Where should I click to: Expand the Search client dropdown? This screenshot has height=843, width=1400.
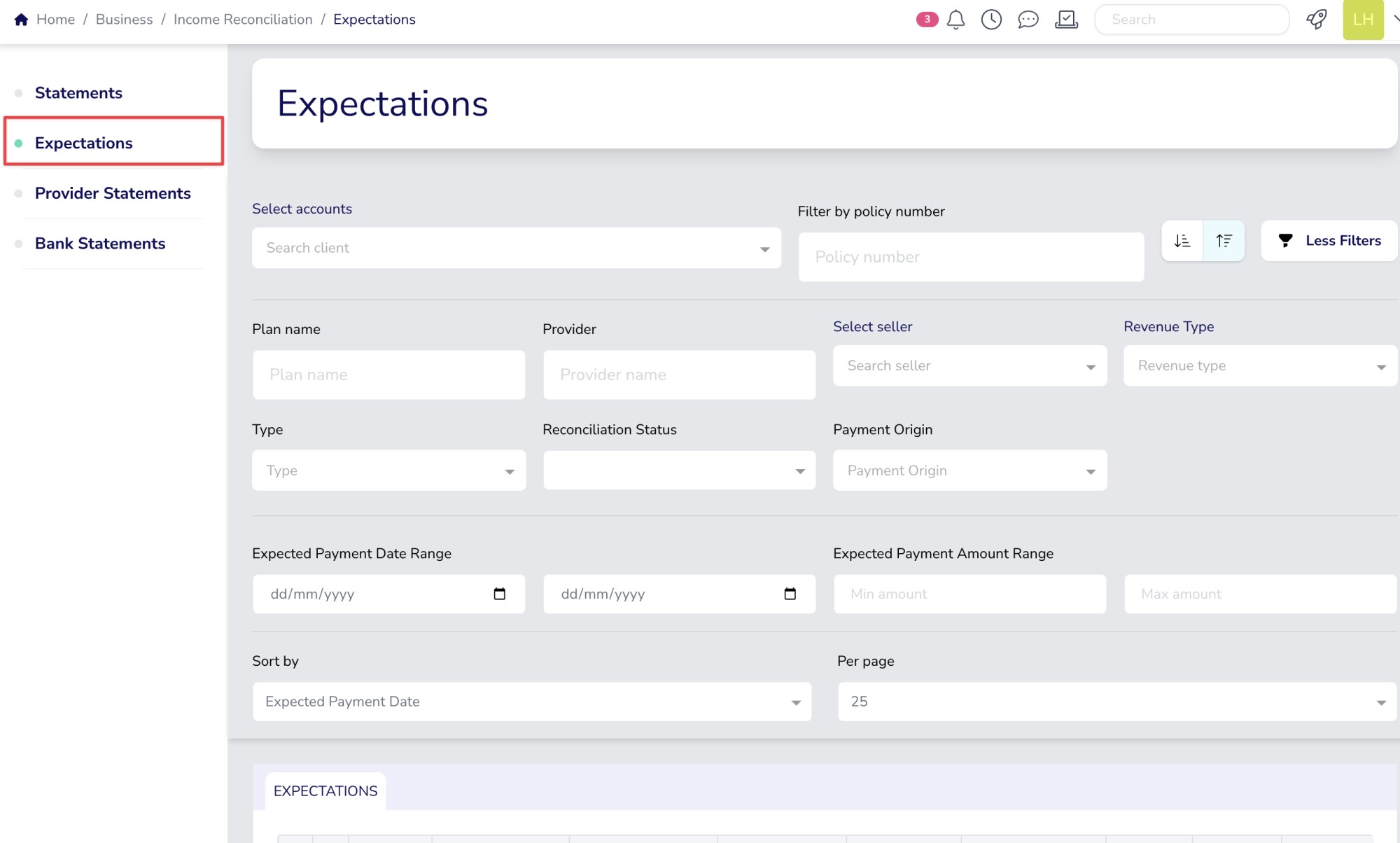[x=517, y=248]
